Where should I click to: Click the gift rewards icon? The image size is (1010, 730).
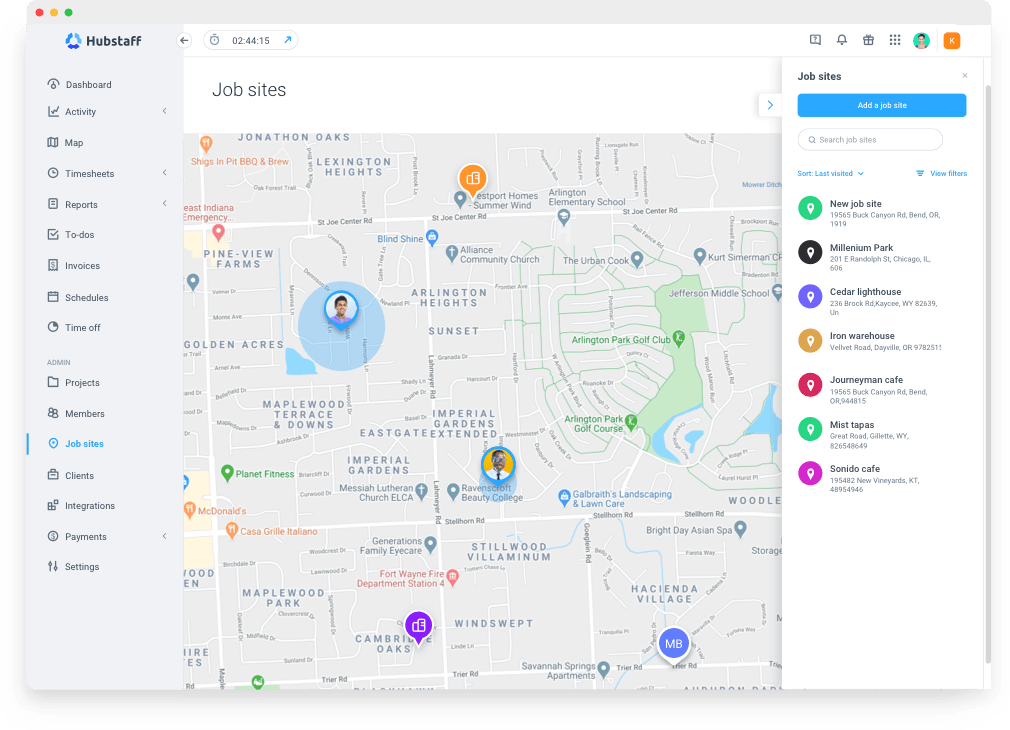(868, 40)
